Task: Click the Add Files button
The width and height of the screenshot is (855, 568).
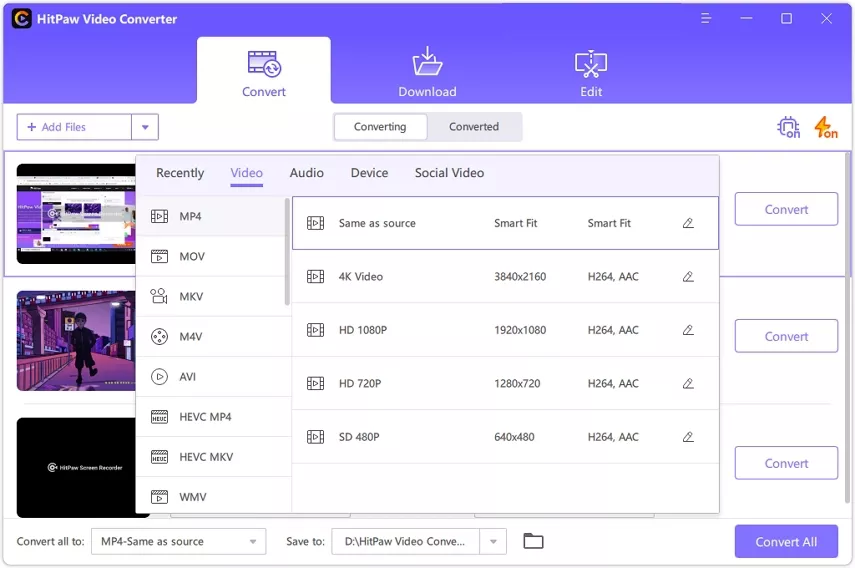Action: point(74,127)
